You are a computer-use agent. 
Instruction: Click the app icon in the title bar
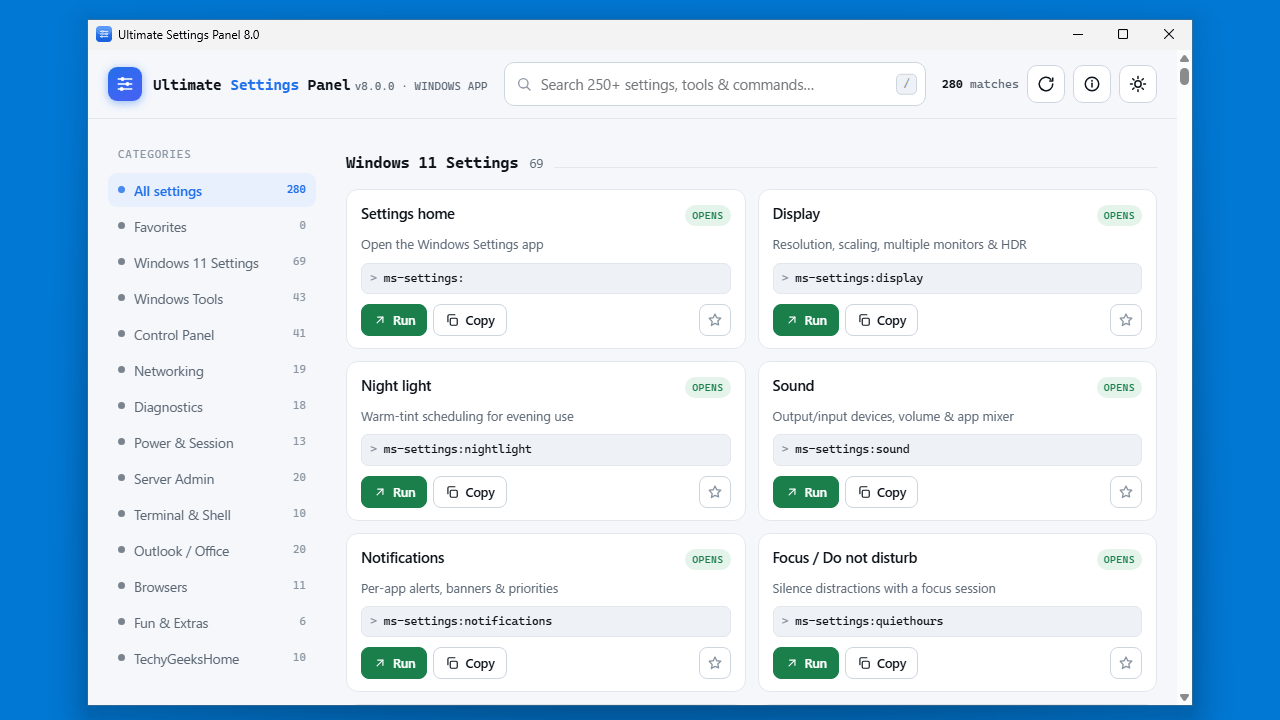[104, 34]
